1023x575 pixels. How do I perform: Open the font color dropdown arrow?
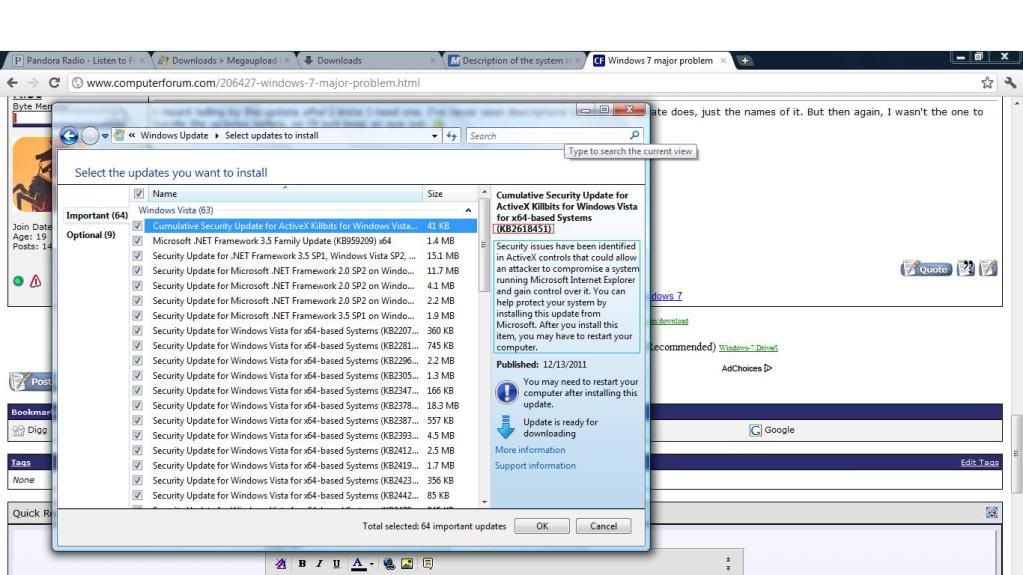pyautogui.click(x=371, y=564)
